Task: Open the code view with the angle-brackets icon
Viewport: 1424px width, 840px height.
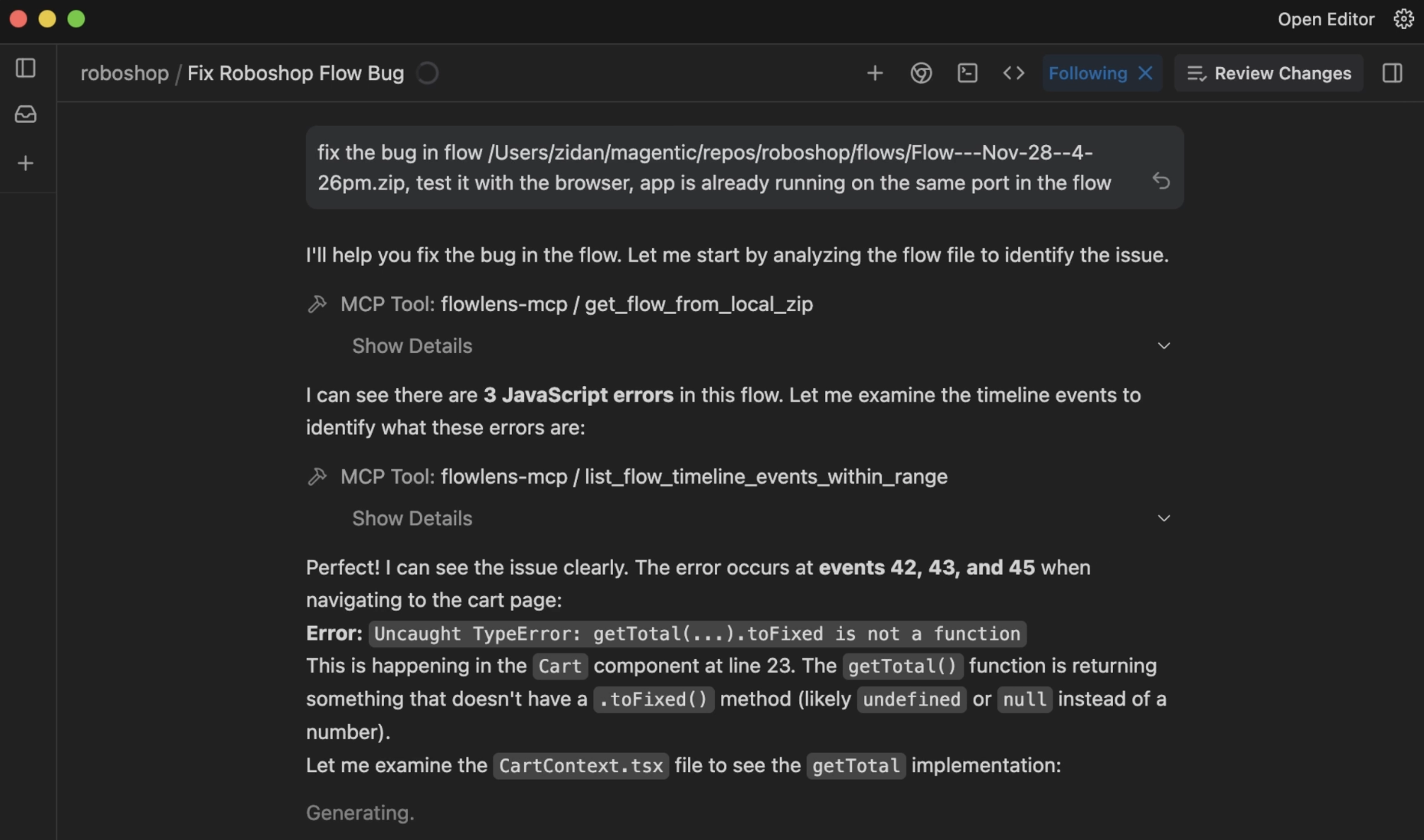Action: click(1013, 73)
